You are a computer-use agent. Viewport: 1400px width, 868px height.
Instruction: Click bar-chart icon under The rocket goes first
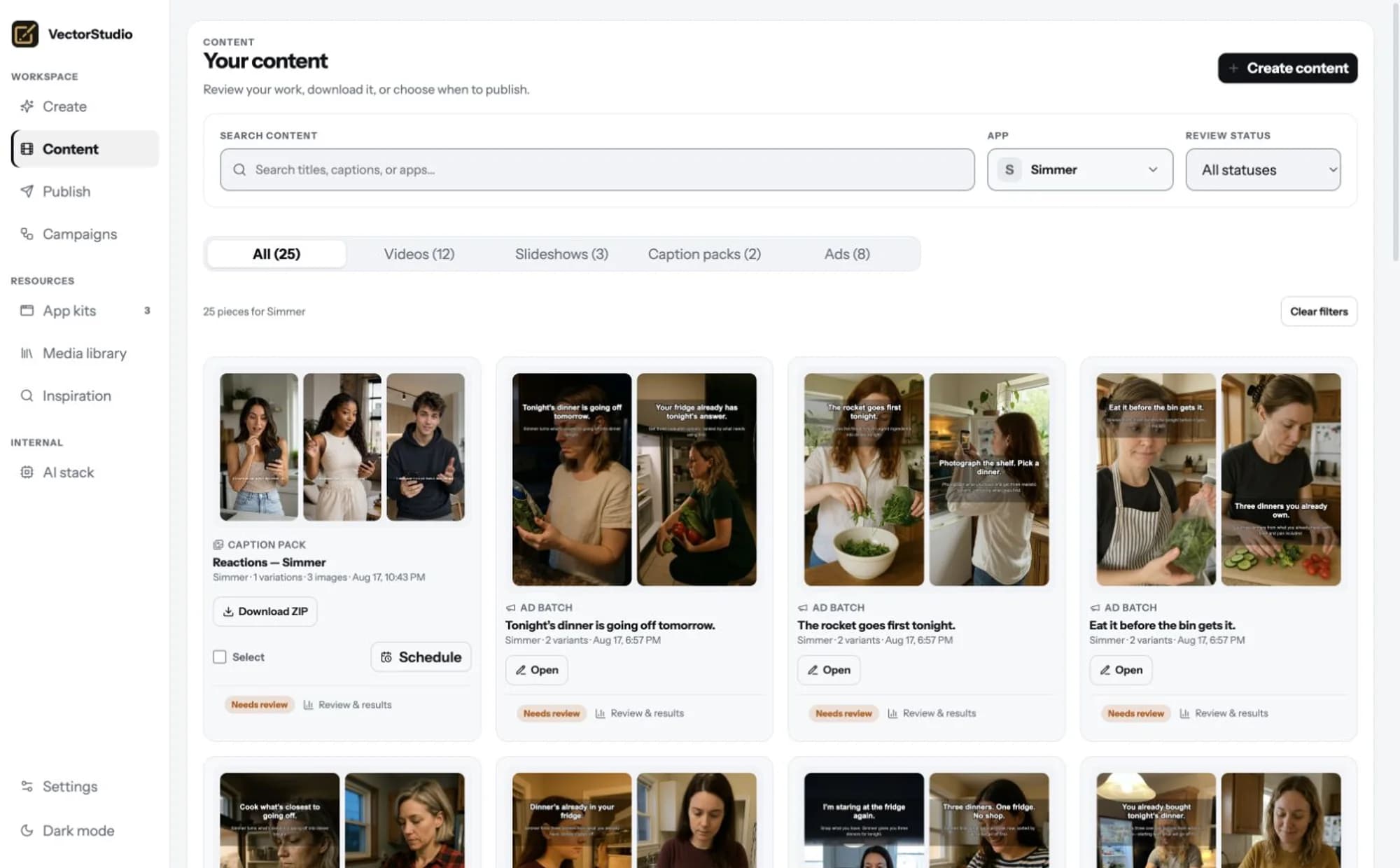pyautogui.click(x=892, y=713)
